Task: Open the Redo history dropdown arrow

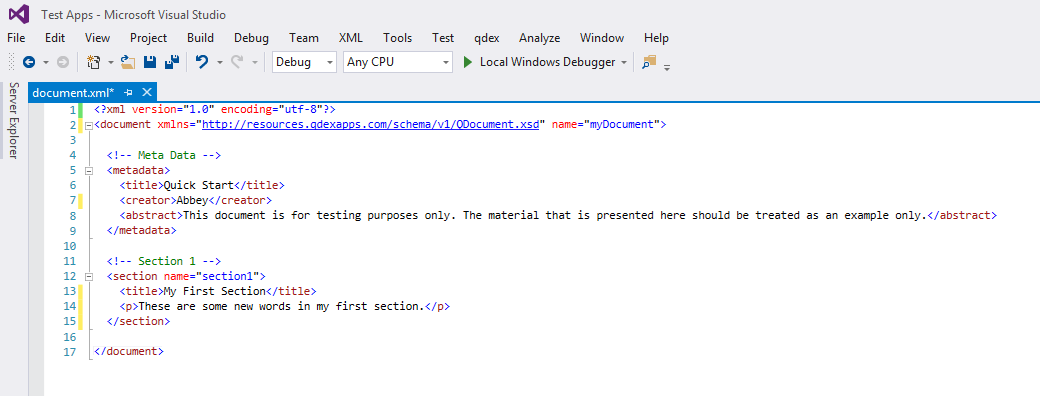Action: pos(255,62)
